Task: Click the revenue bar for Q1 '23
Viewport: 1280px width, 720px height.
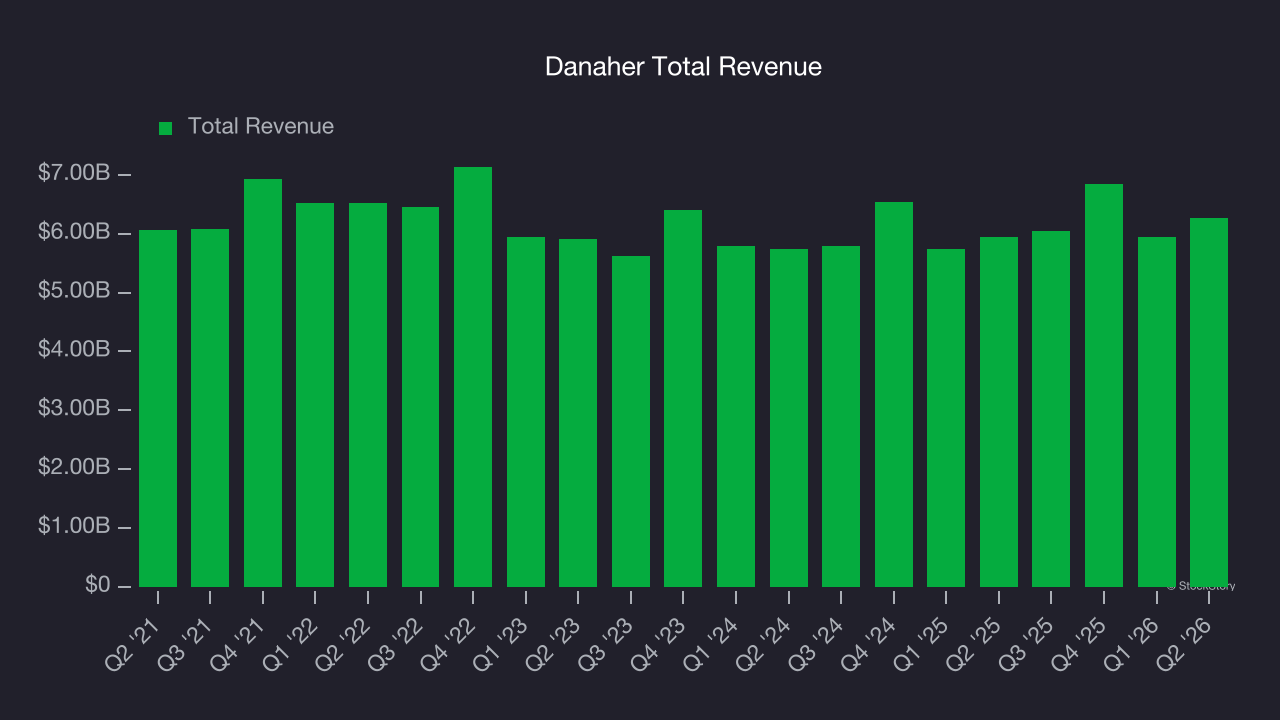Action: pyautogui.click(x=526, y=412)
